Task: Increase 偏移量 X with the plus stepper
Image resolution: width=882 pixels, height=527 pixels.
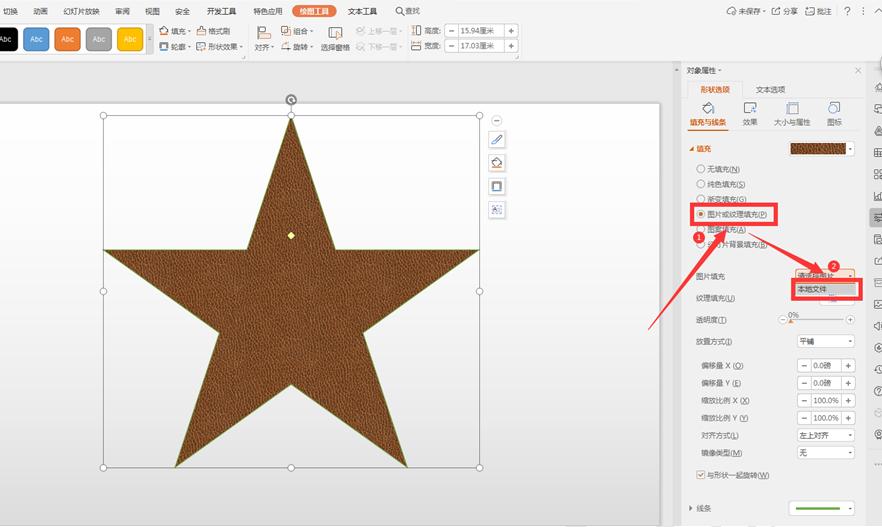Action: [x=849, y=366]
